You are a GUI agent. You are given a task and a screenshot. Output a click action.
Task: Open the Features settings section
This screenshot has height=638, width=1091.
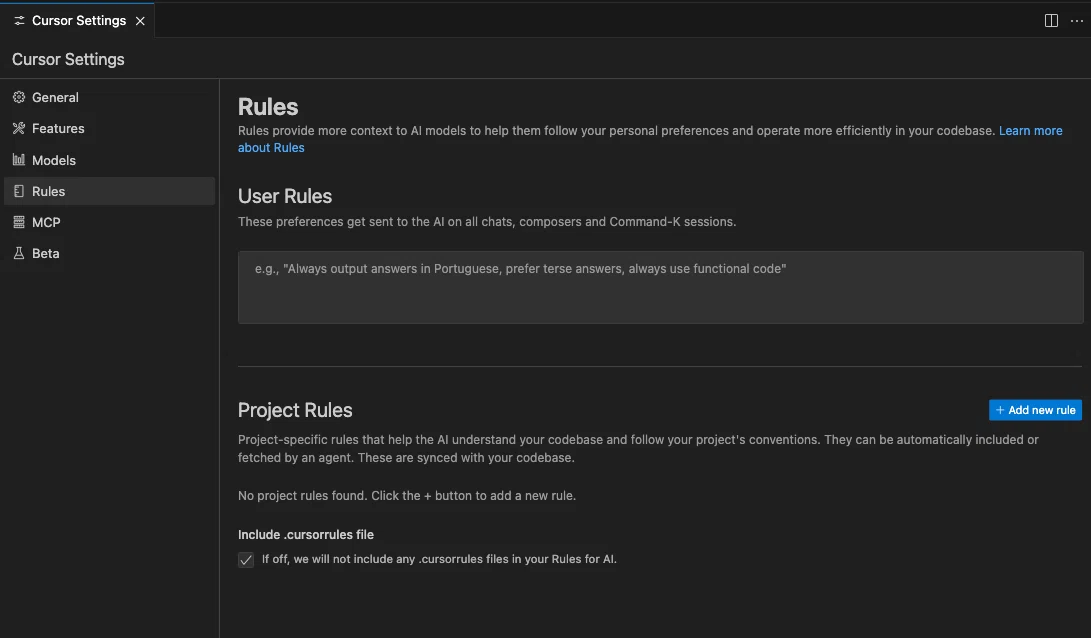pos(109,128)
